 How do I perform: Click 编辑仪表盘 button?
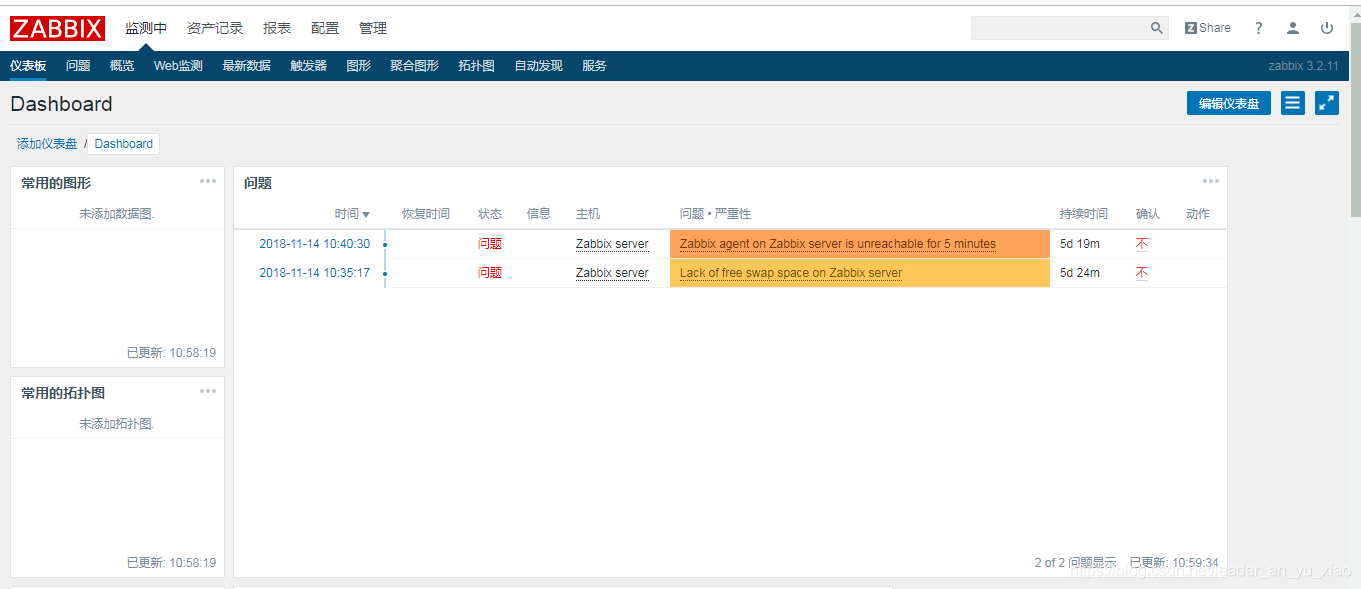tap(1229, 103)
